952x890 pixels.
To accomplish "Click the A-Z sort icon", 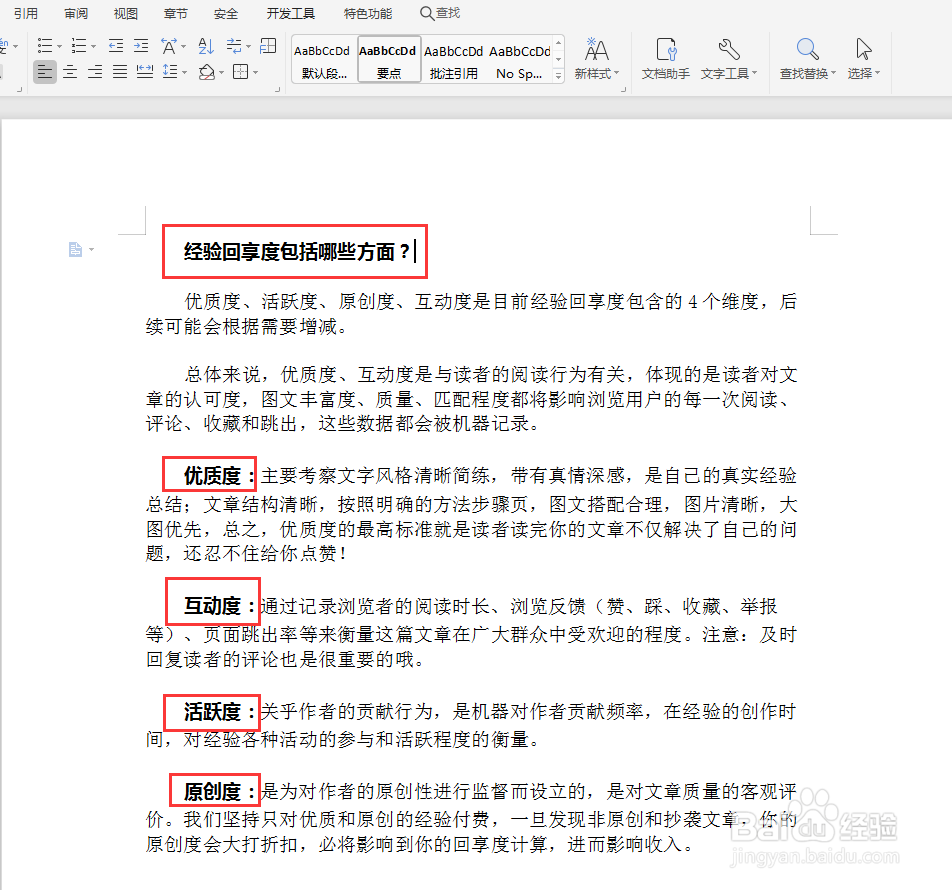I will coord(206,46).
